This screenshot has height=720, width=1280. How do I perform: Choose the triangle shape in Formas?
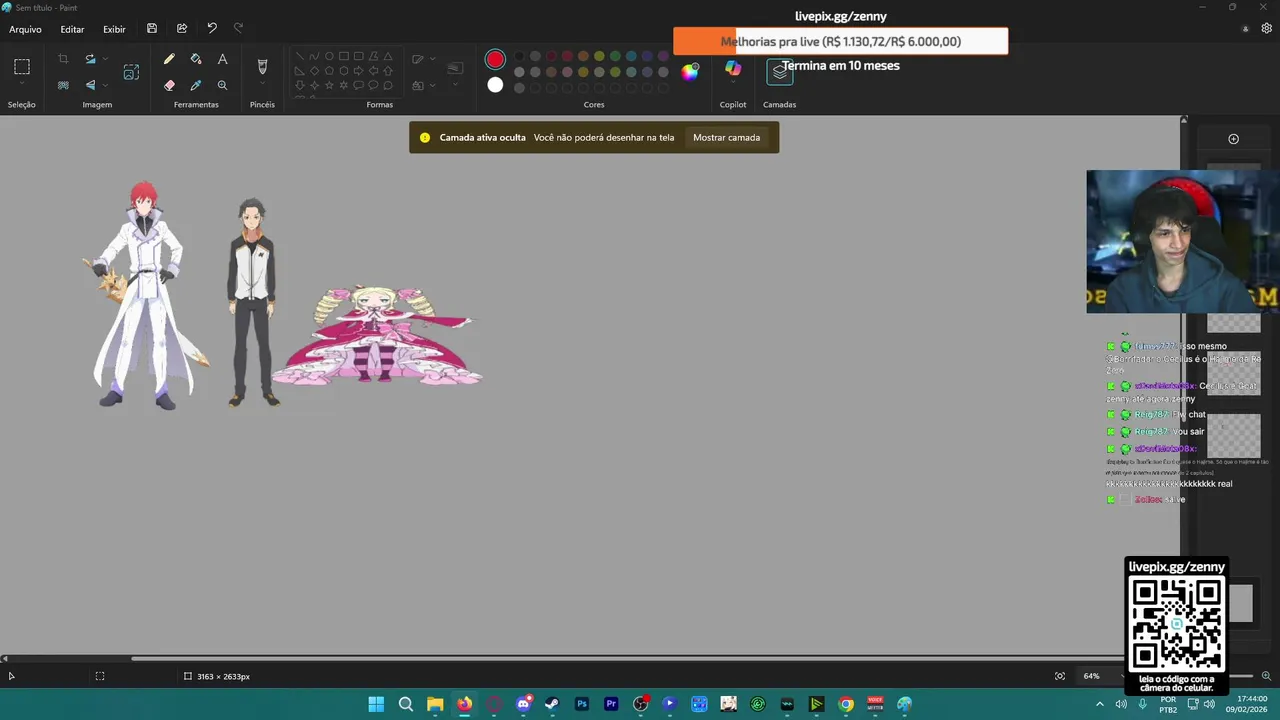tap(388, 56)
